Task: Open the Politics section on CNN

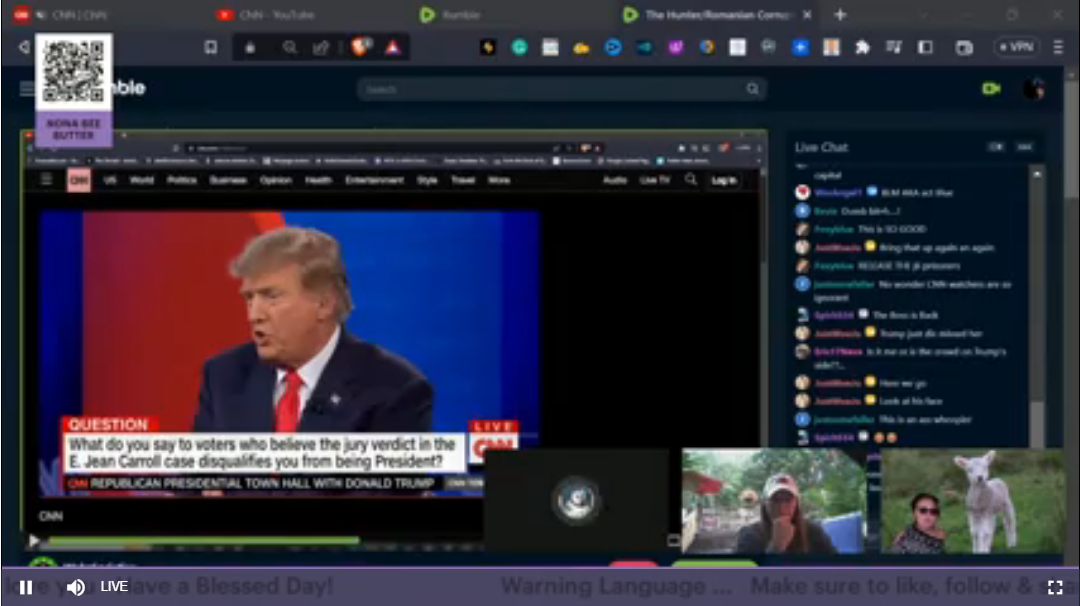Action: 182,180
